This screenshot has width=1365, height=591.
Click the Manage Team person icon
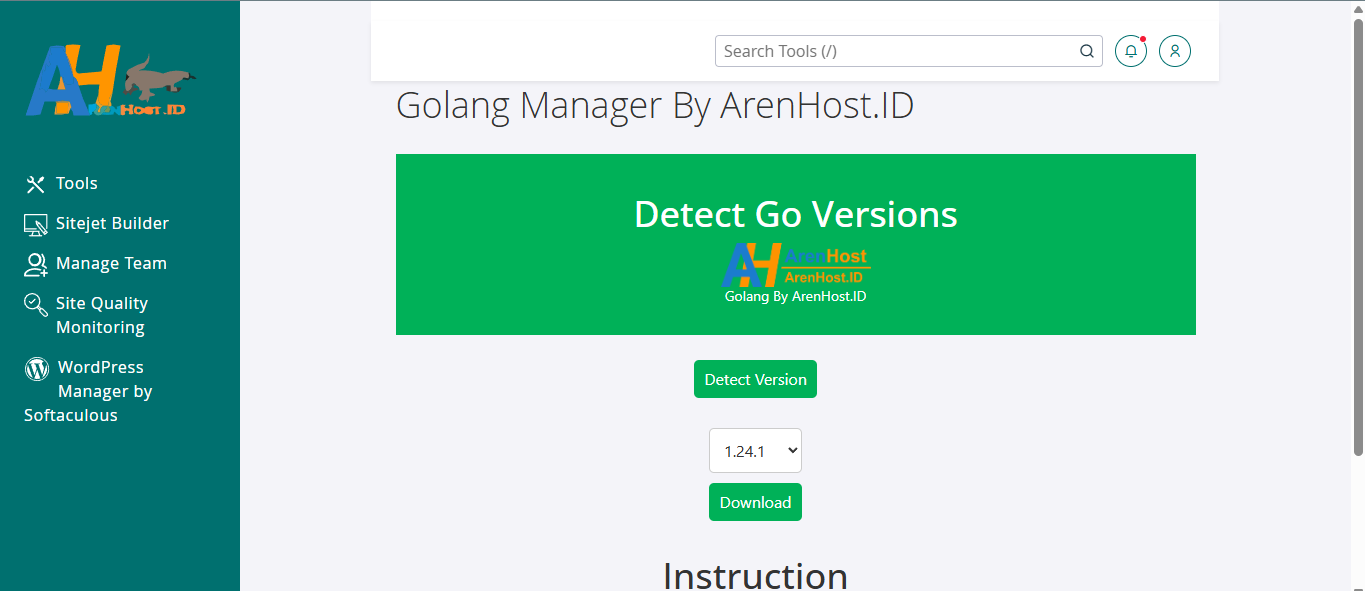(x=36, y=264)
